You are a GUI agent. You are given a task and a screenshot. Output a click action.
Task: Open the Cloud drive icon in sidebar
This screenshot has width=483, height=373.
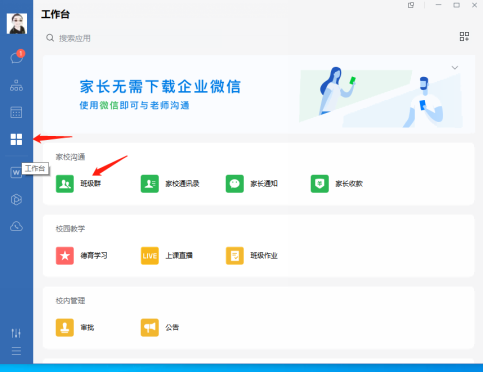(x=16, y=226)
